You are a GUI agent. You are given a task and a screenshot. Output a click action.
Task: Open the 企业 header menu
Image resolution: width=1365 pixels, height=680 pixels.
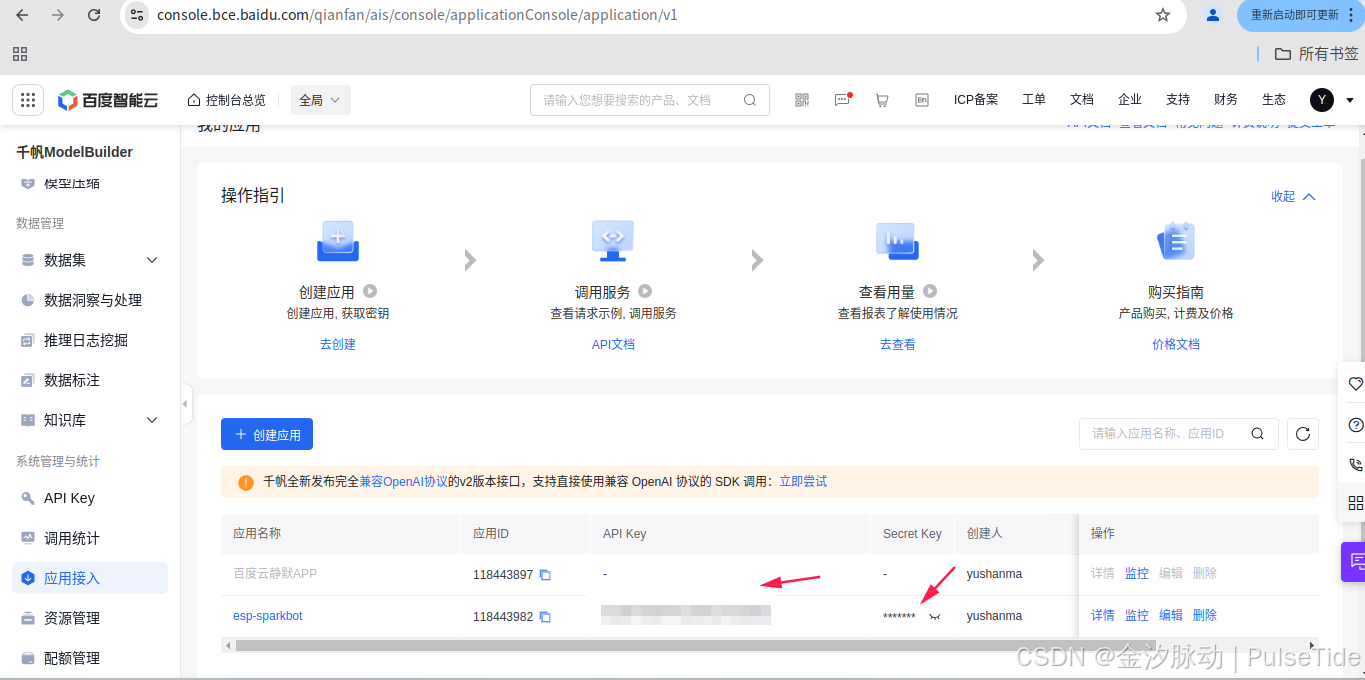tap(1130, 100)
